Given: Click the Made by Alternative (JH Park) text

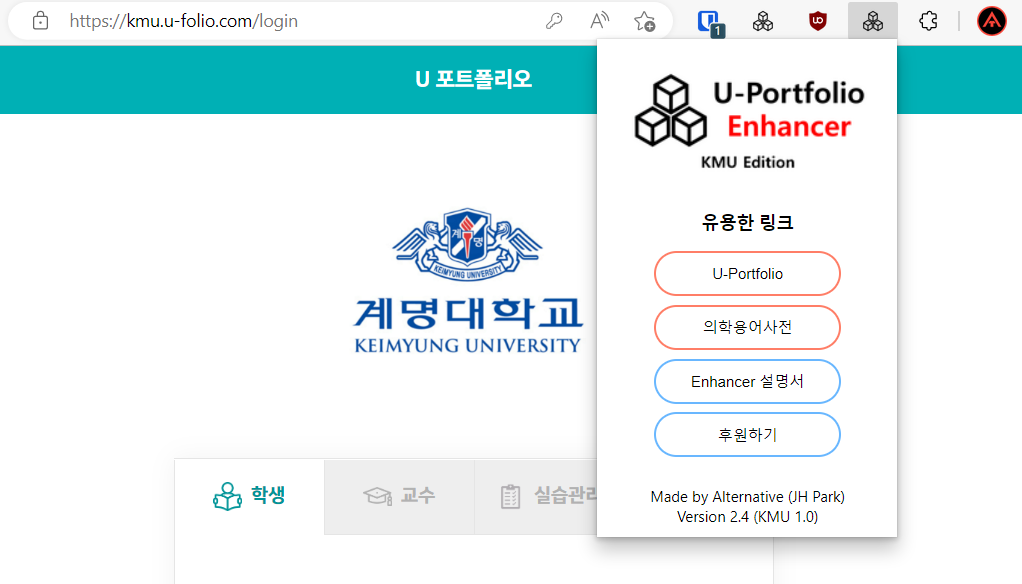Looking at the screenshot, I should (748, 497).
